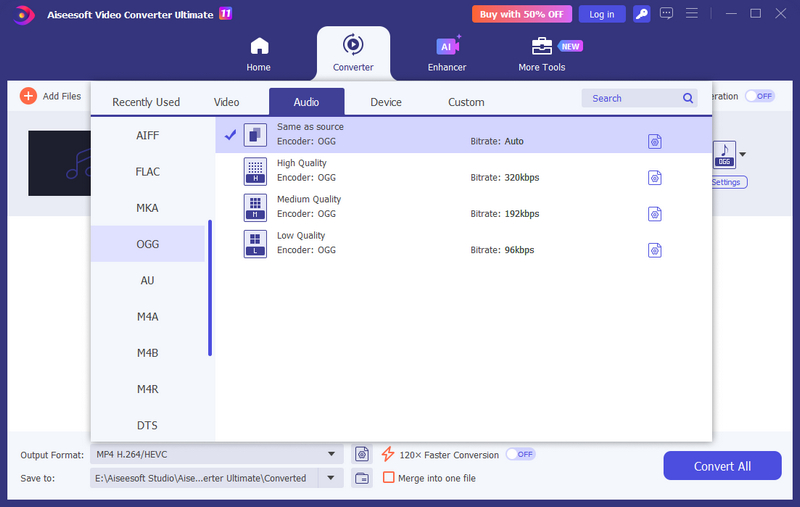Open settings for High Quality preset
Image resolution: width=800 pixels, height=507 pixels.
pyautogui.click(x=655, y=178)
